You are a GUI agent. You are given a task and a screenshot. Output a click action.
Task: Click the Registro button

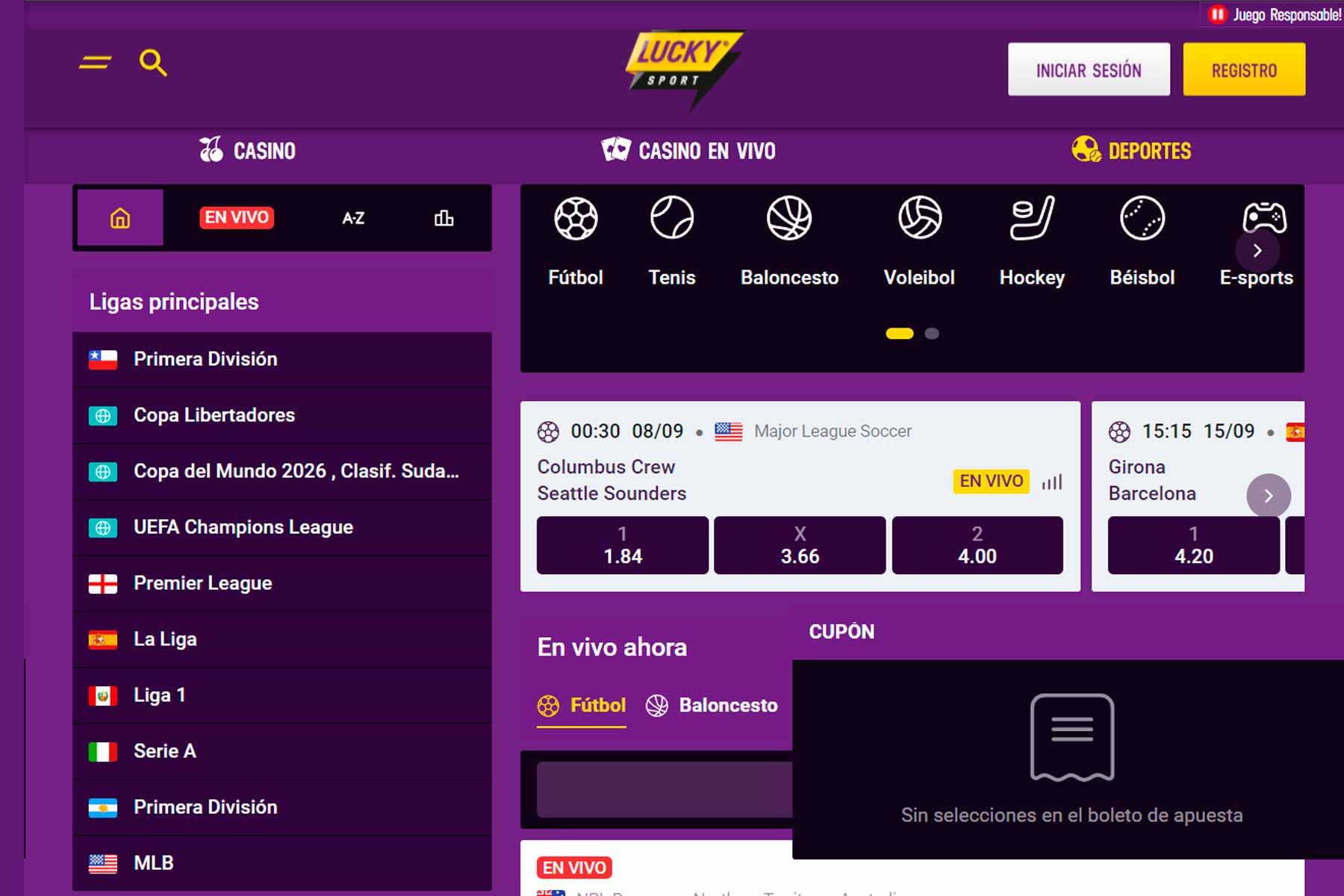click(1244, 69)
